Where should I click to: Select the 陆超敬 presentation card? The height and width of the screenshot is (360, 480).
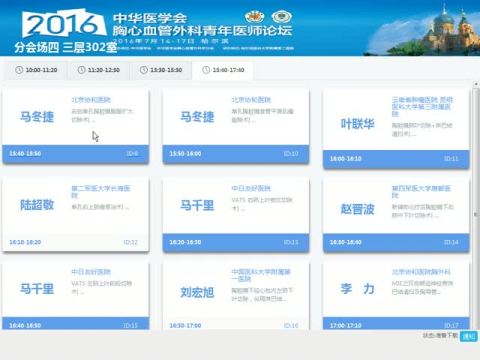point(76,214)
